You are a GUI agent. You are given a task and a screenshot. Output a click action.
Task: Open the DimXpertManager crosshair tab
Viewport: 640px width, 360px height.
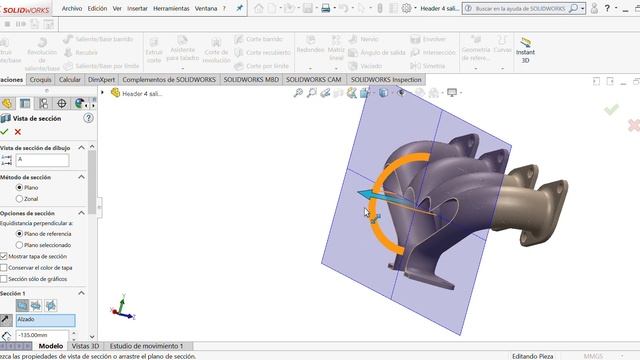62,104
